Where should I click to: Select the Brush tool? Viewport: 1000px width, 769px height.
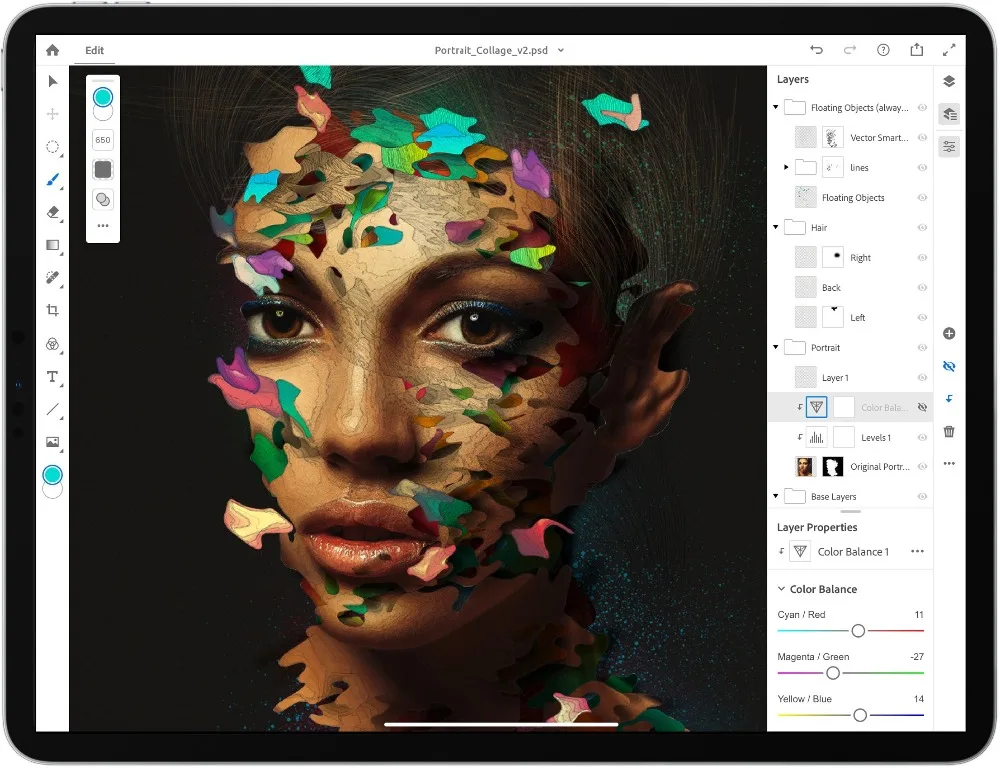point(53,180)
